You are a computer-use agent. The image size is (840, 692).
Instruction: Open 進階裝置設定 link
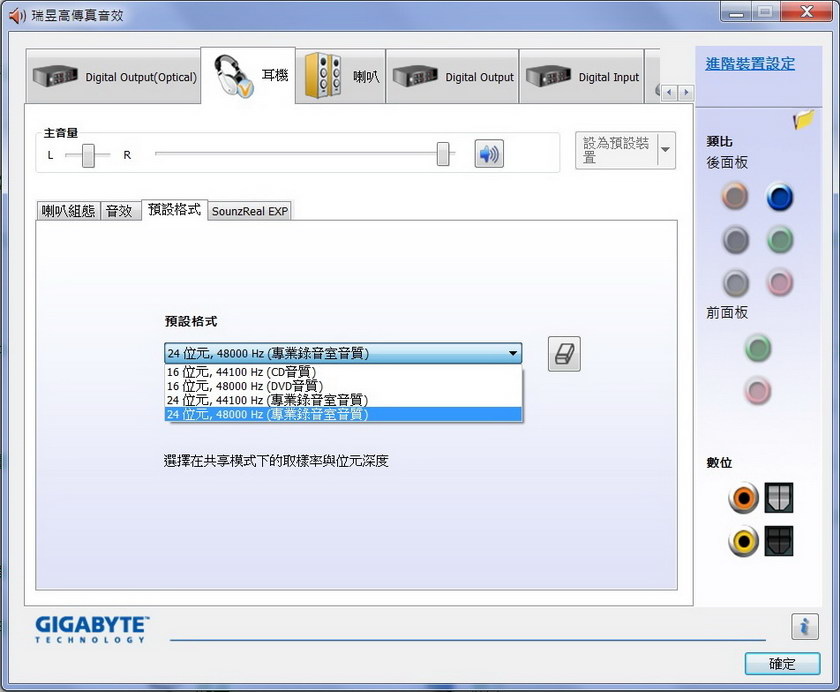(x=750, y=64)
